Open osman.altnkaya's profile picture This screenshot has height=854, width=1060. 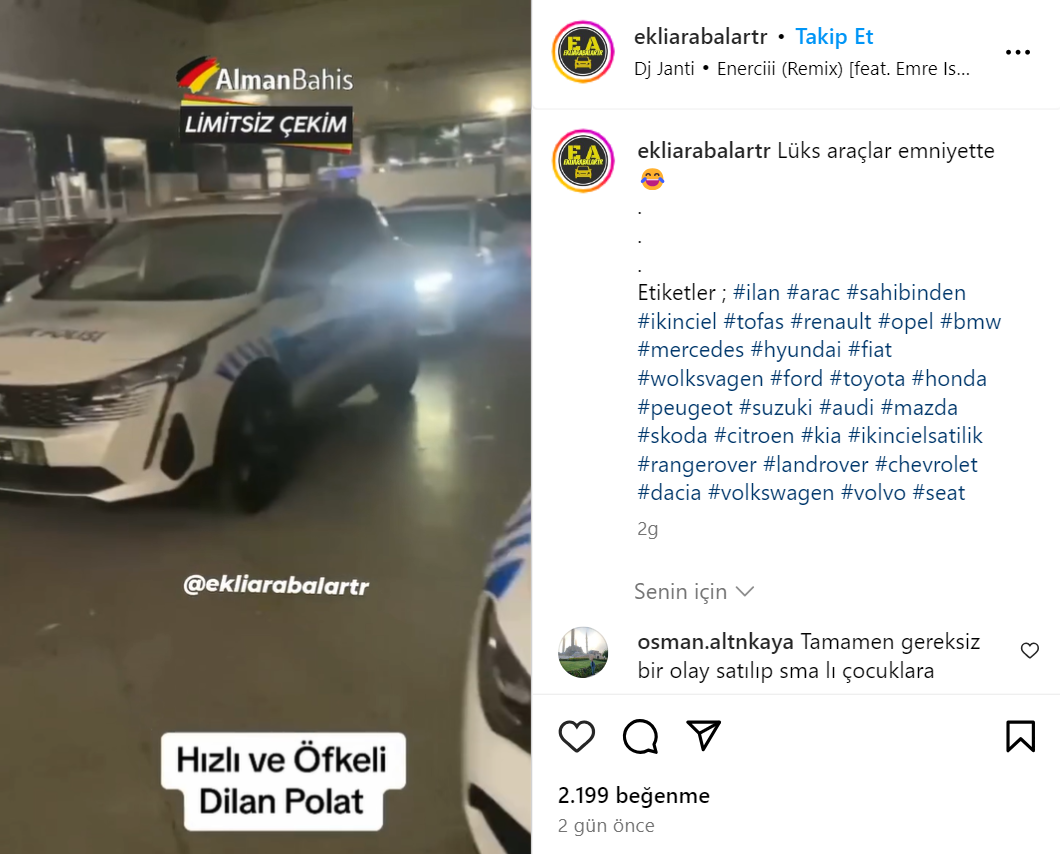point(583,653)
